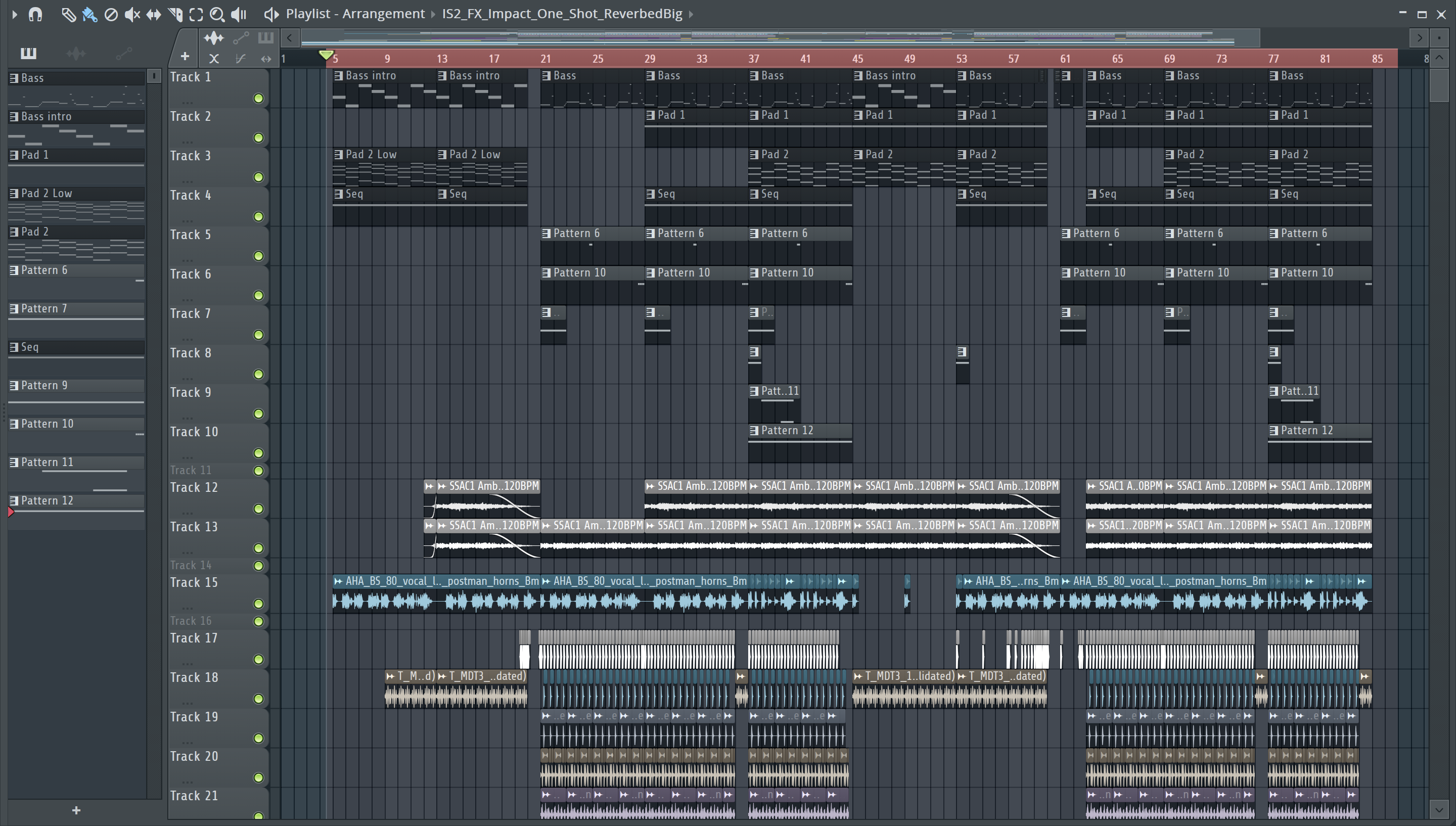Select the Delete tool

(x=111, y=14)
